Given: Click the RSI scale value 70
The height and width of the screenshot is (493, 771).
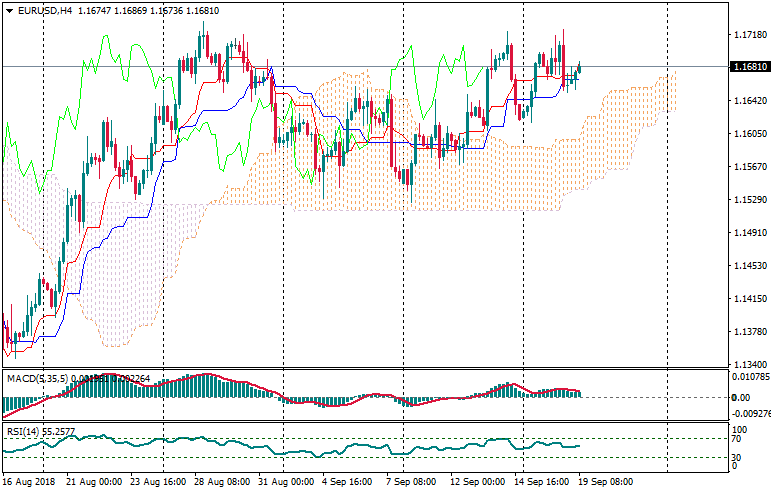Looking at the screenshot, I should (737, 438).
